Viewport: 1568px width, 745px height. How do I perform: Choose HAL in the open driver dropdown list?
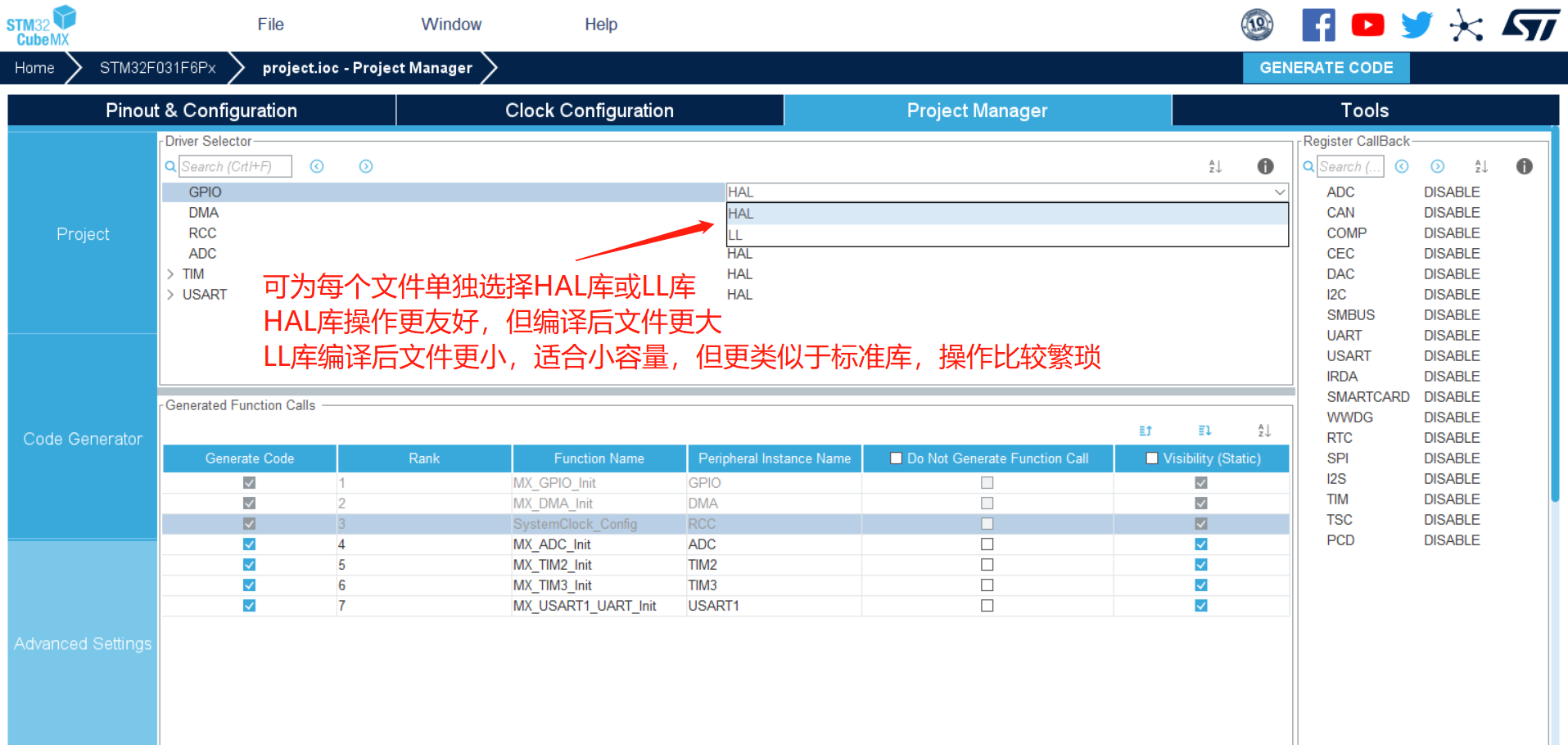1007,214
